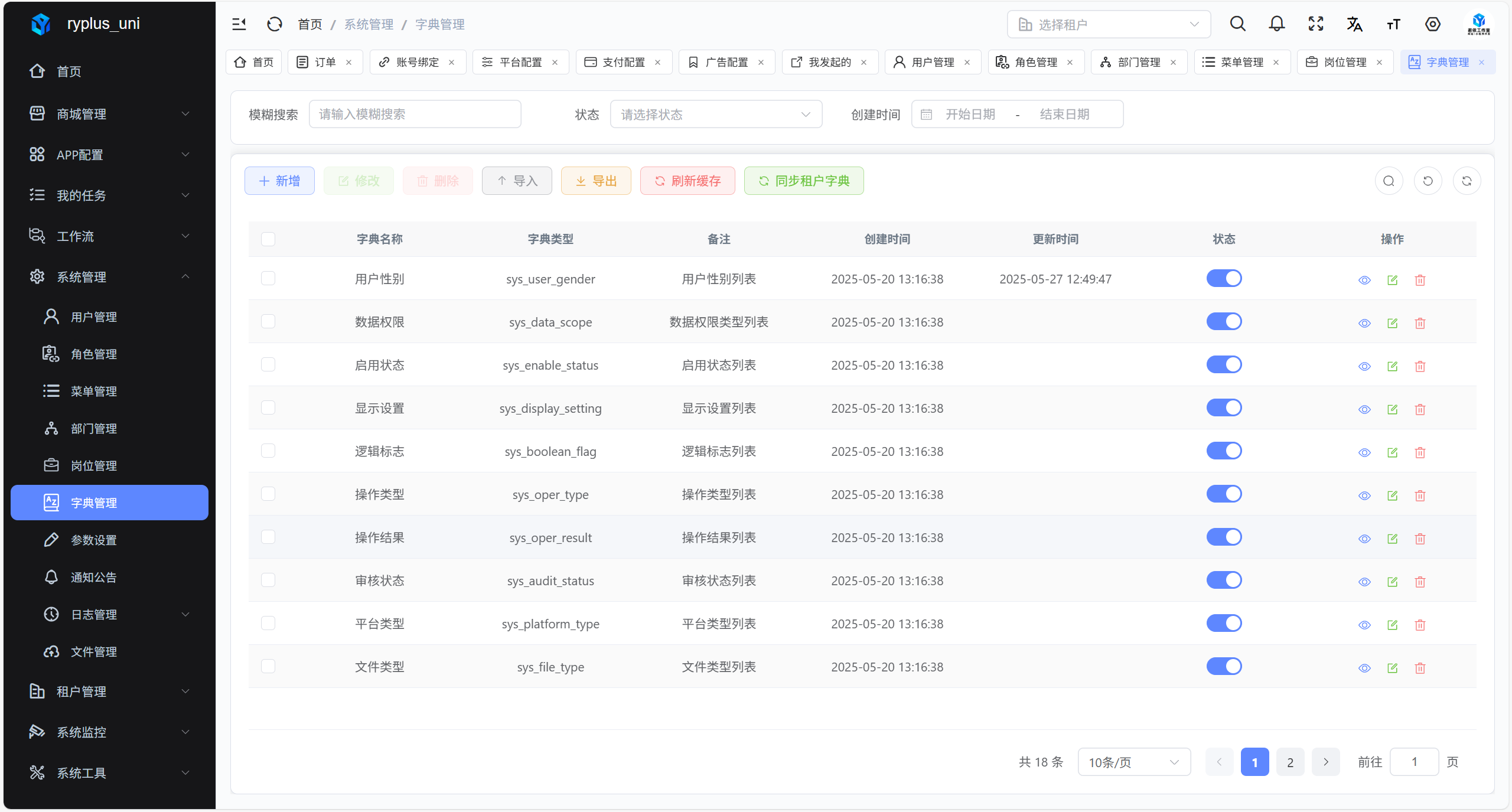The height and width of the screenshot is (812, 1512).
Task: Click the 刷新缓存 button
Action: pos(687,181)
